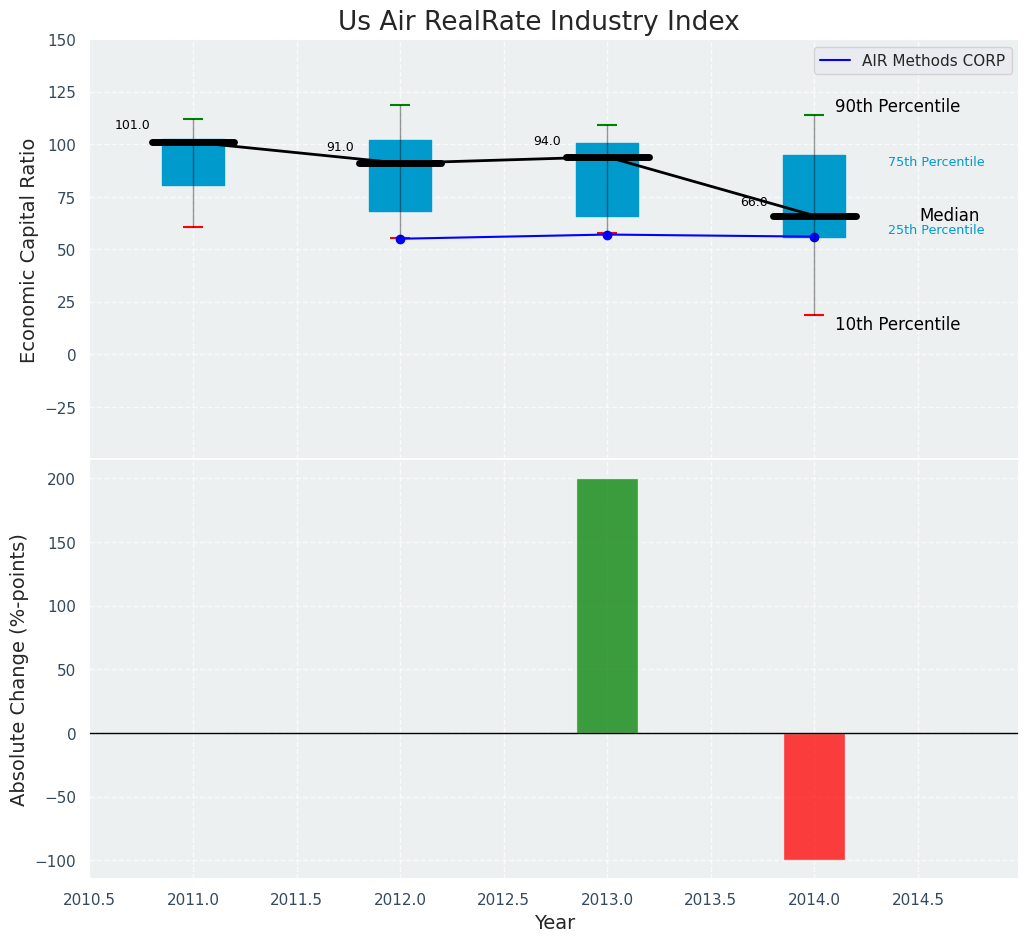Image resolution: width=1029 pixels, height=942 pixels.
Task: Click the red negative bar for 2014
Action: [814, 796]
